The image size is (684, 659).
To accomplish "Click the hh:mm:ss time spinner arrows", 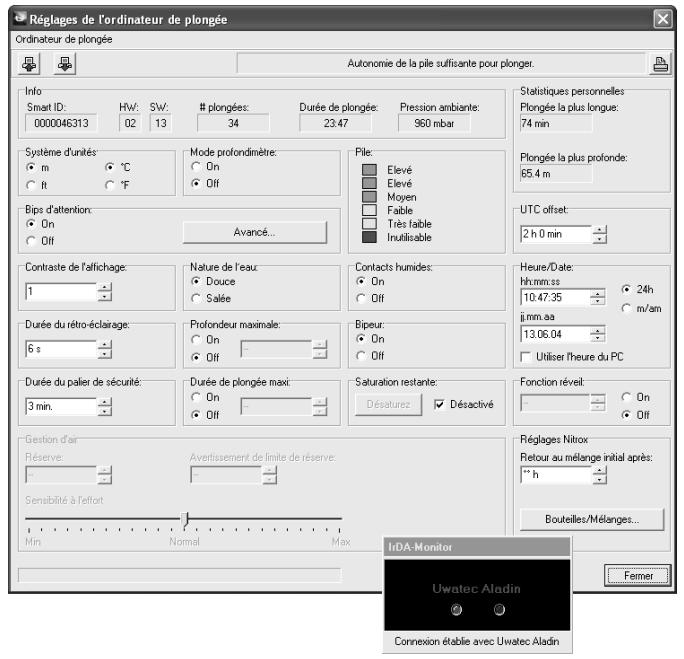I will [x=598, y=297].
